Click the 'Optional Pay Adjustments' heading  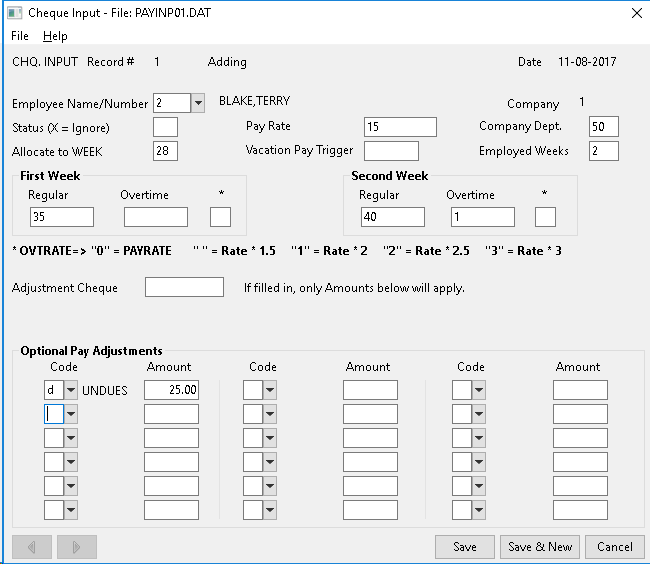(x=91, y=351)
